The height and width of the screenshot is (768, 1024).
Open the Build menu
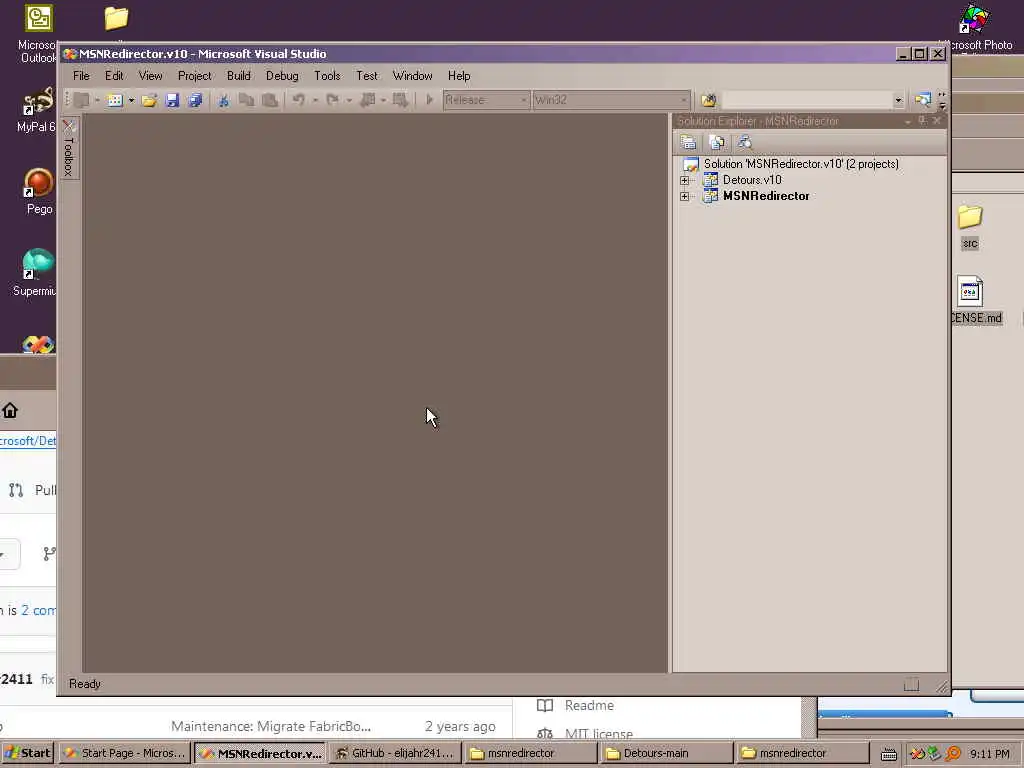pos(238,76)
